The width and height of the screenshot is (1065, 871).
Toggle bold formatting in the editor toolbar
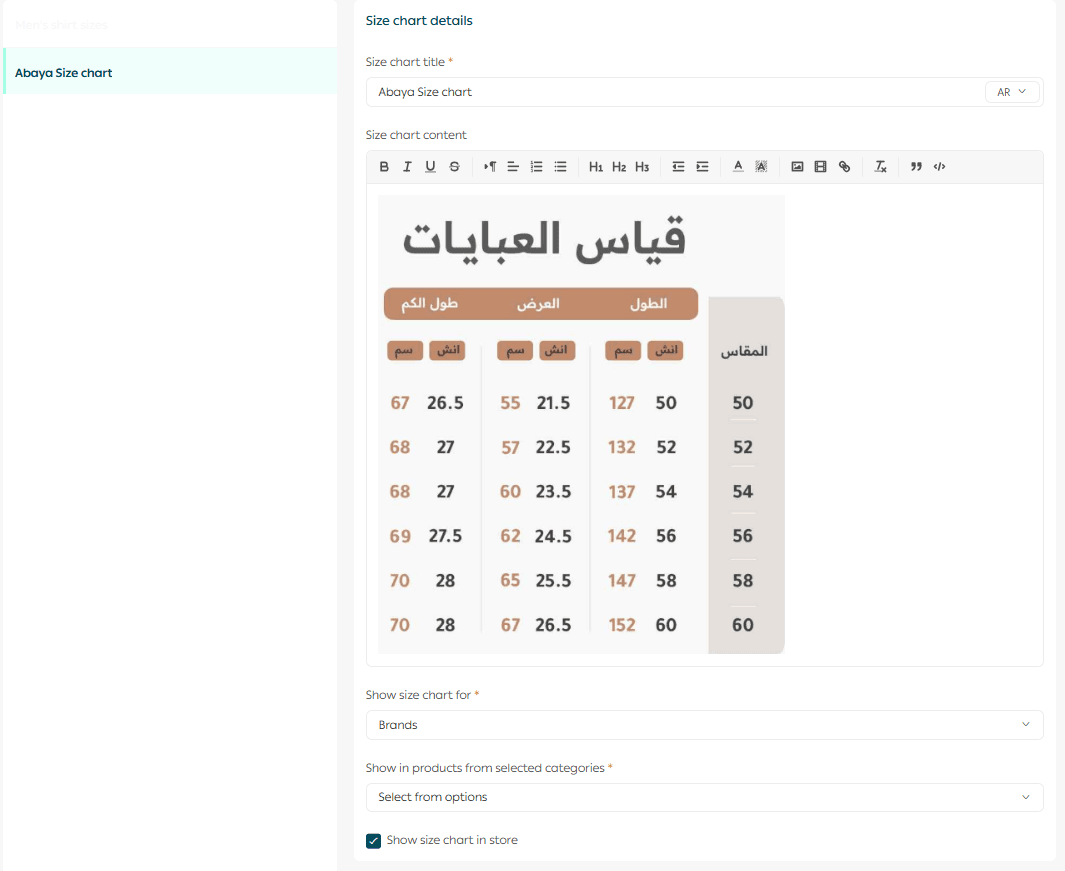point(384,167)
